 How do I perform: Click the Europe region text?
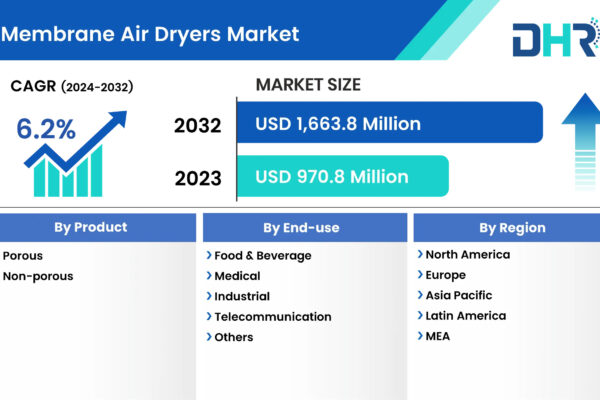click(446, 275)
